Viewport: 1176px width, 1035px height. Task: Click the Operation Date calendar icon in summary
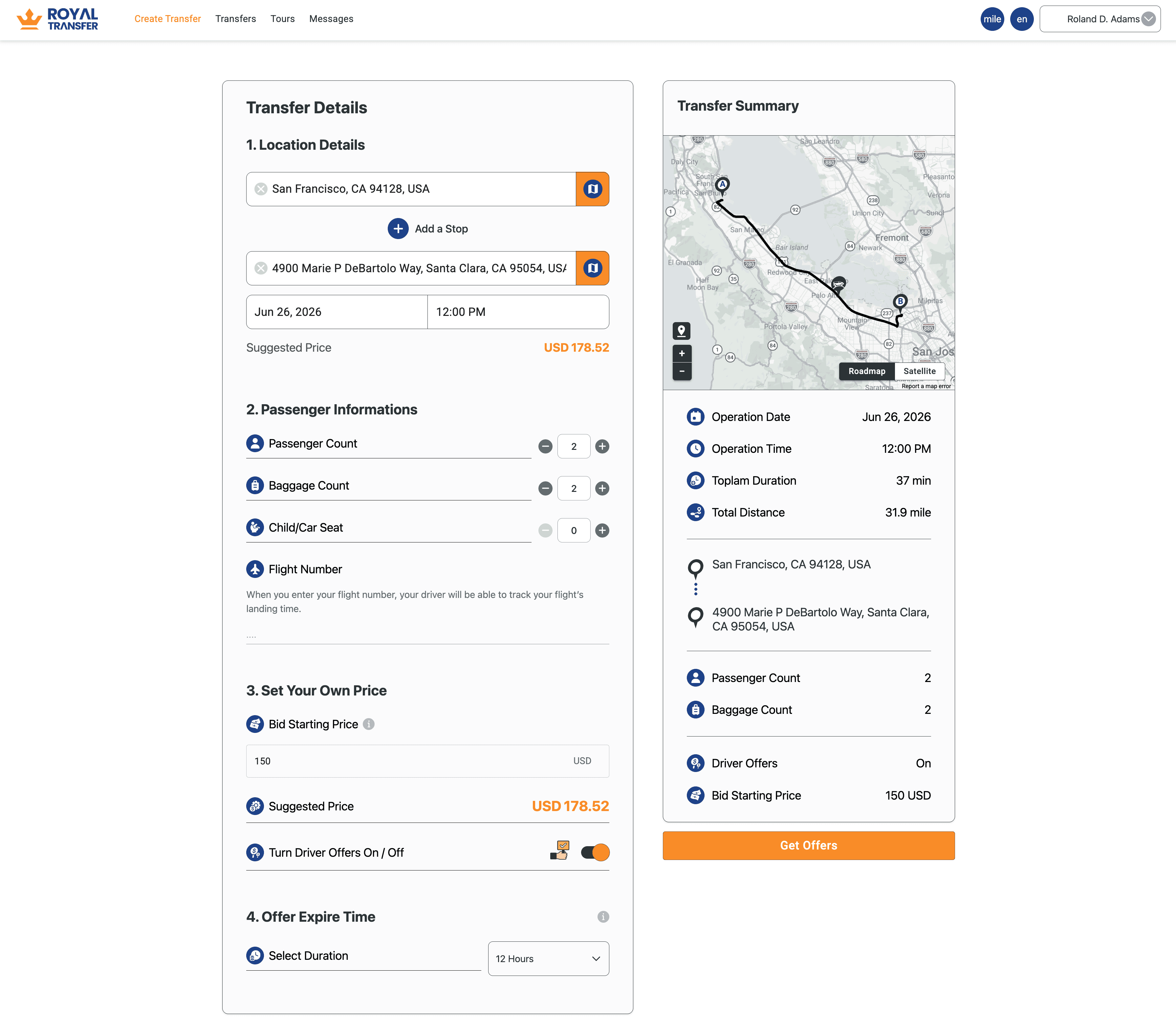[x=696, y=417]
